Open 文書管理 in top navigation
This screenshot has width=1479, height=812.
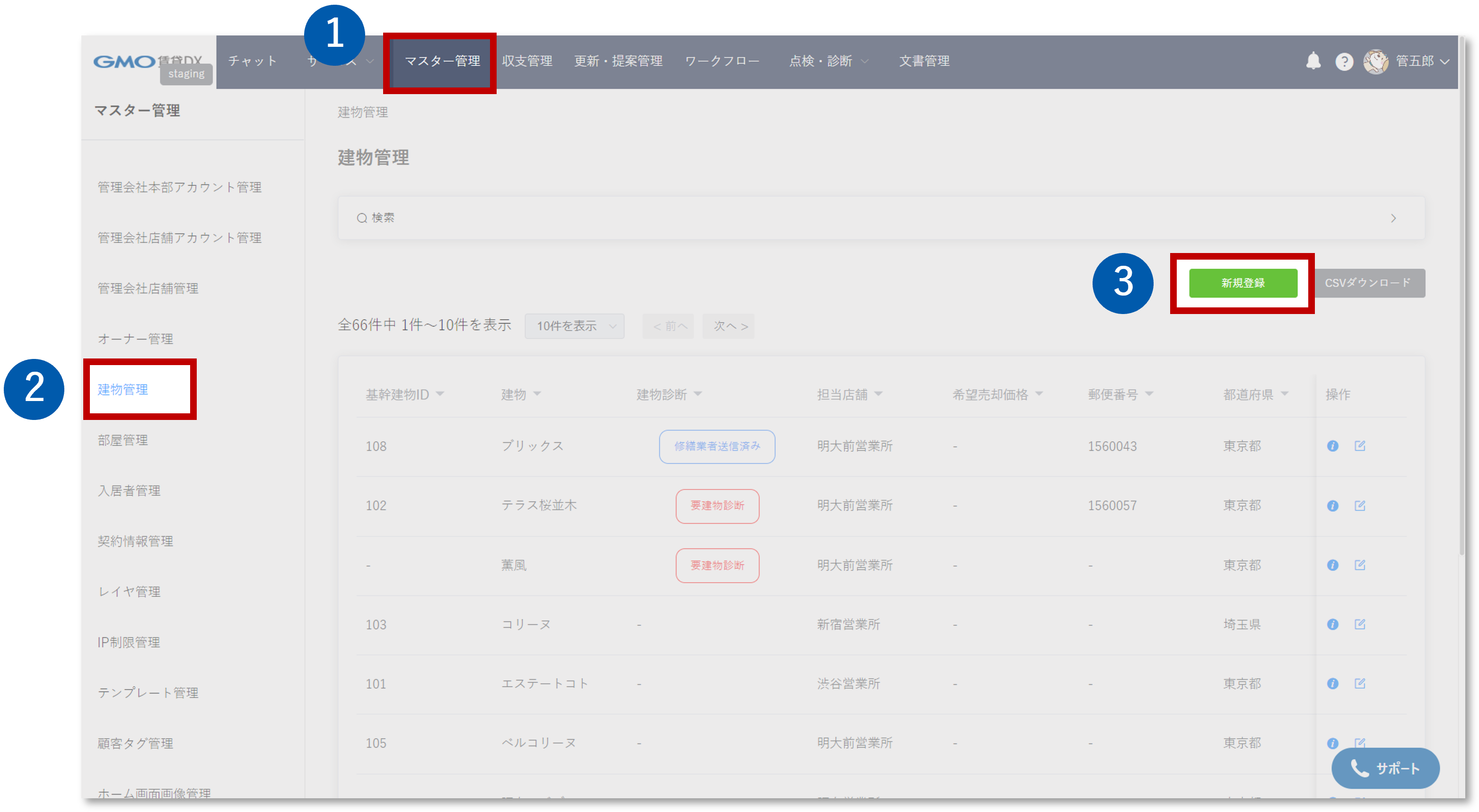[923, 61]
